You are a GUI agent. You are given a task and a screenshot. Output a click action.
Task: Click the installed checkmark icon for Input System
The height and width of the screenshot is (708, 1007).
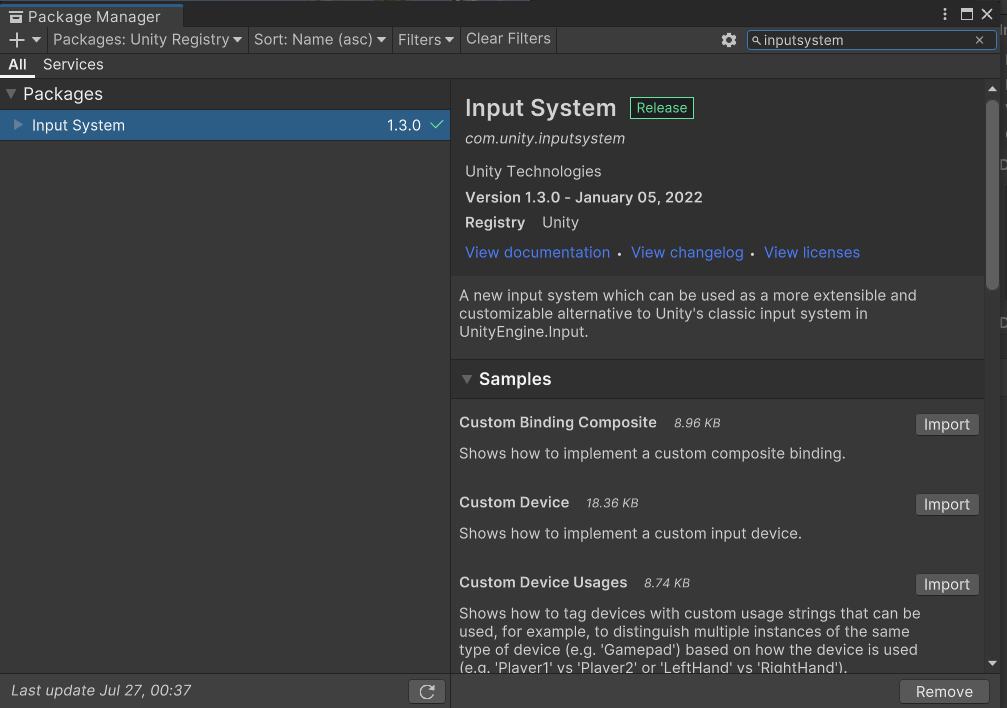(x=437, y=125)
